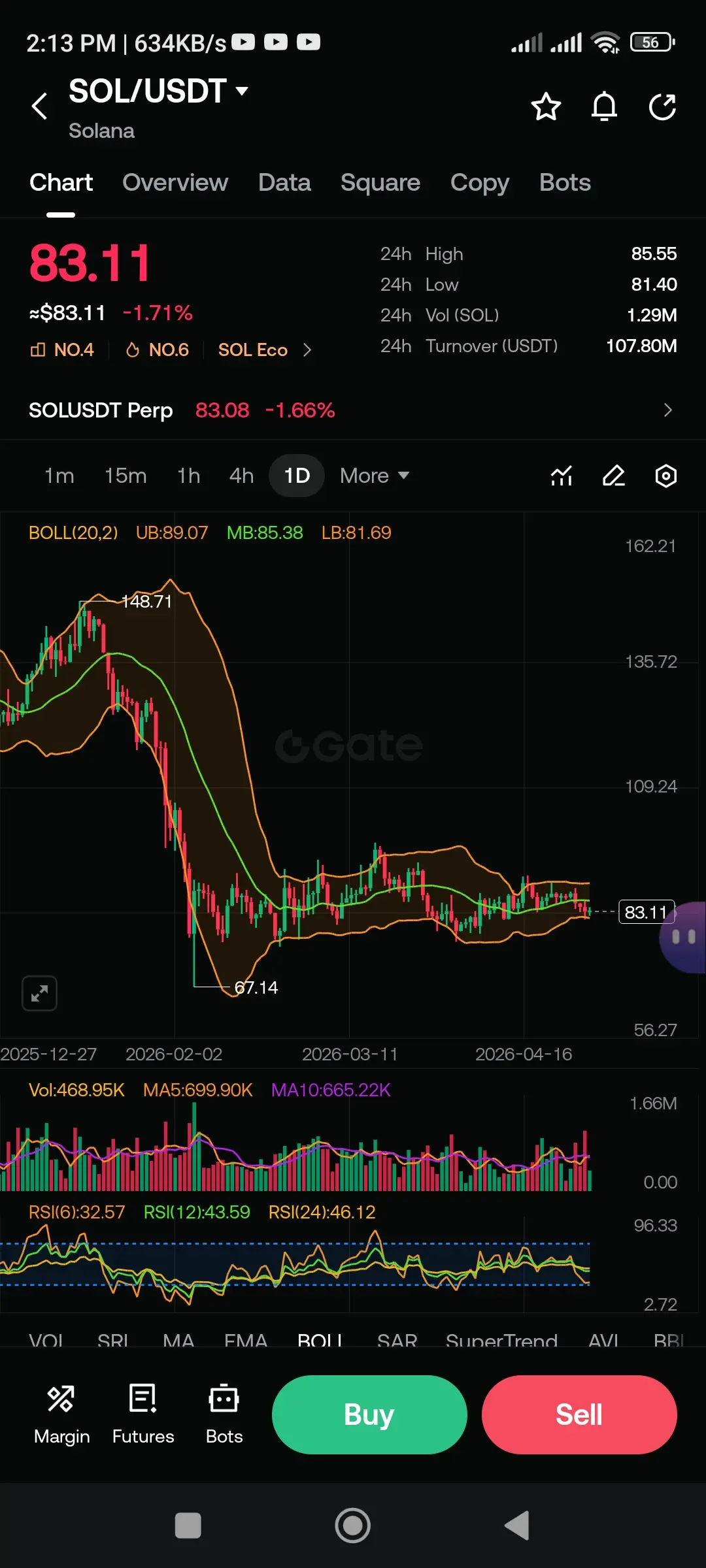Tap the 148.71 high marker on chart
This screenshot has height=1568, width=706.
tap(146, 601)
